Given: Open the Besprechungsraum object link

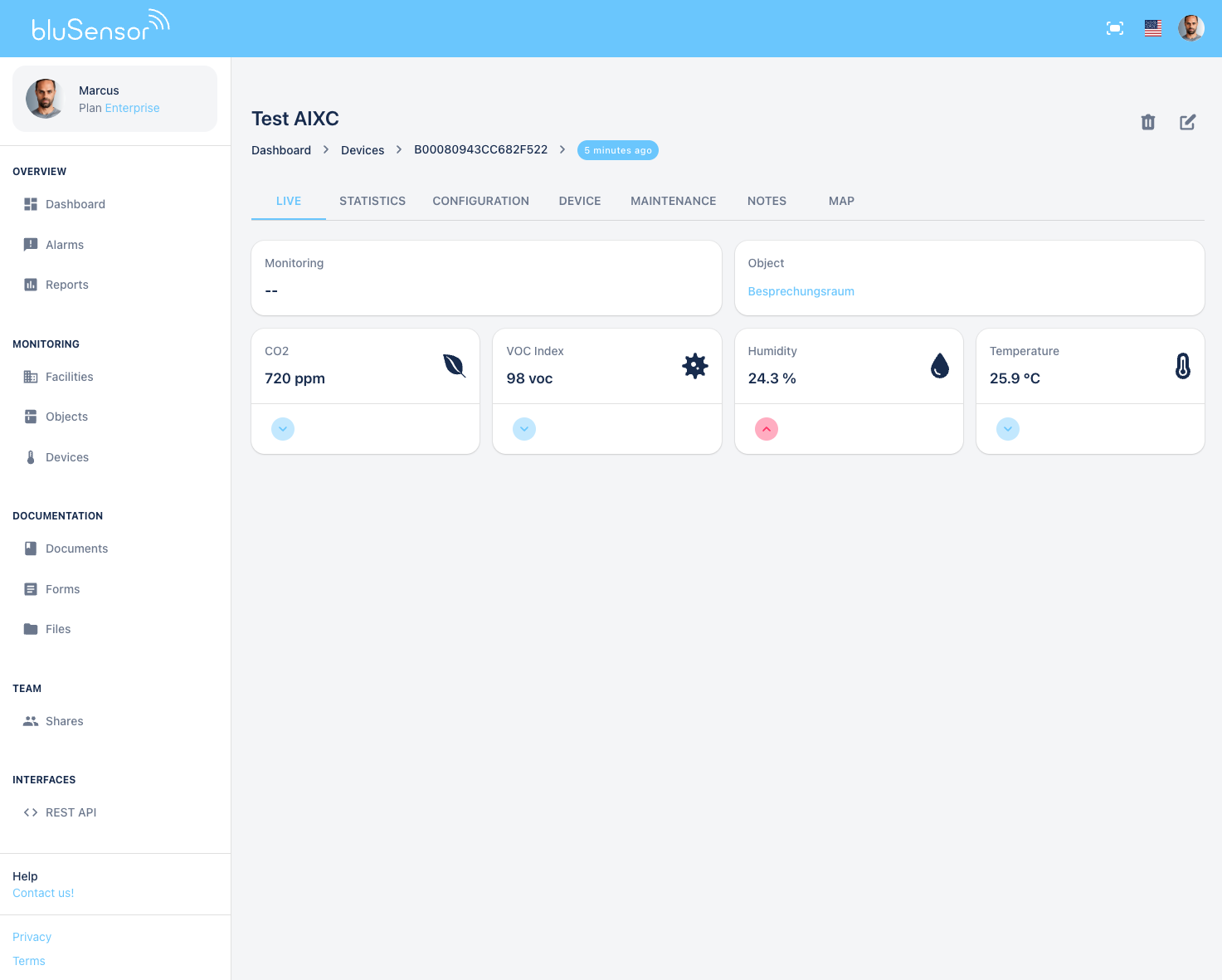Looking at the screenshot, I should click(x=801, y=291).
